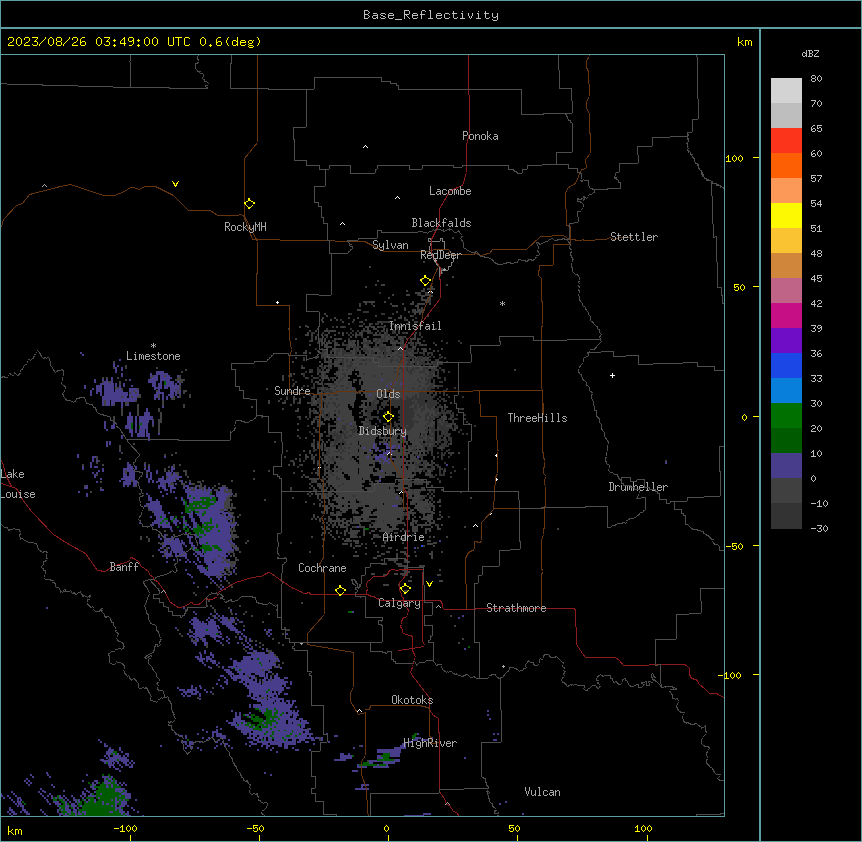Click the Drumheller city label
The image size is (862, 842).
coord(638,487)
